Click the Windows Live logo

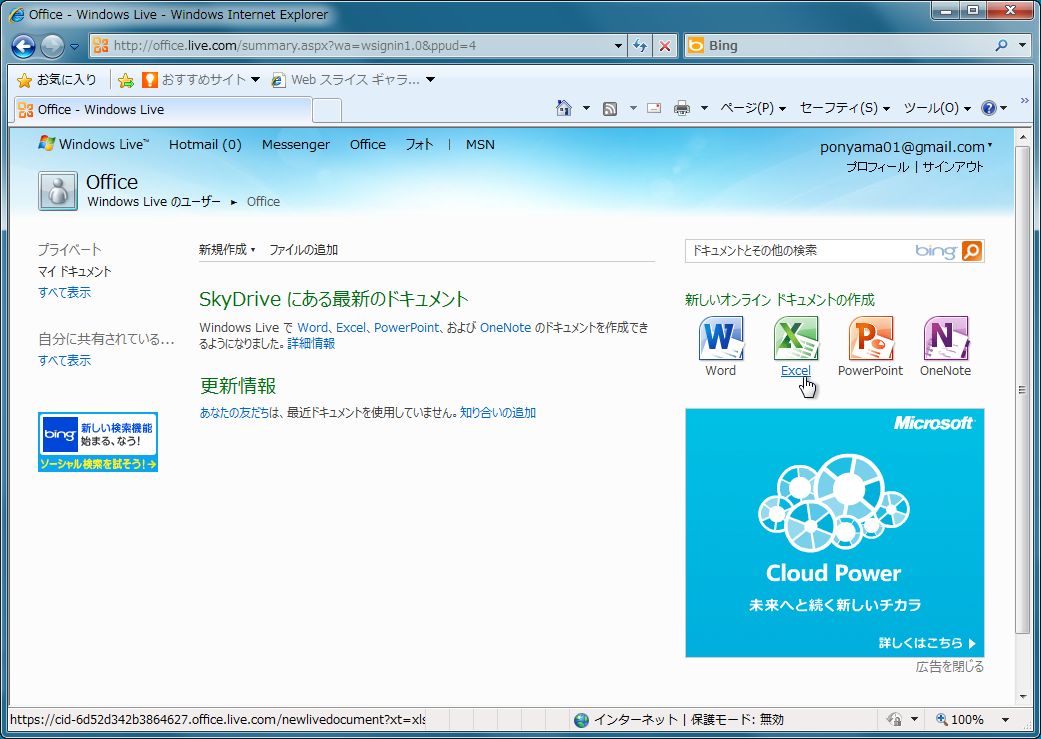pyautogui.click(x=94, y=144)
